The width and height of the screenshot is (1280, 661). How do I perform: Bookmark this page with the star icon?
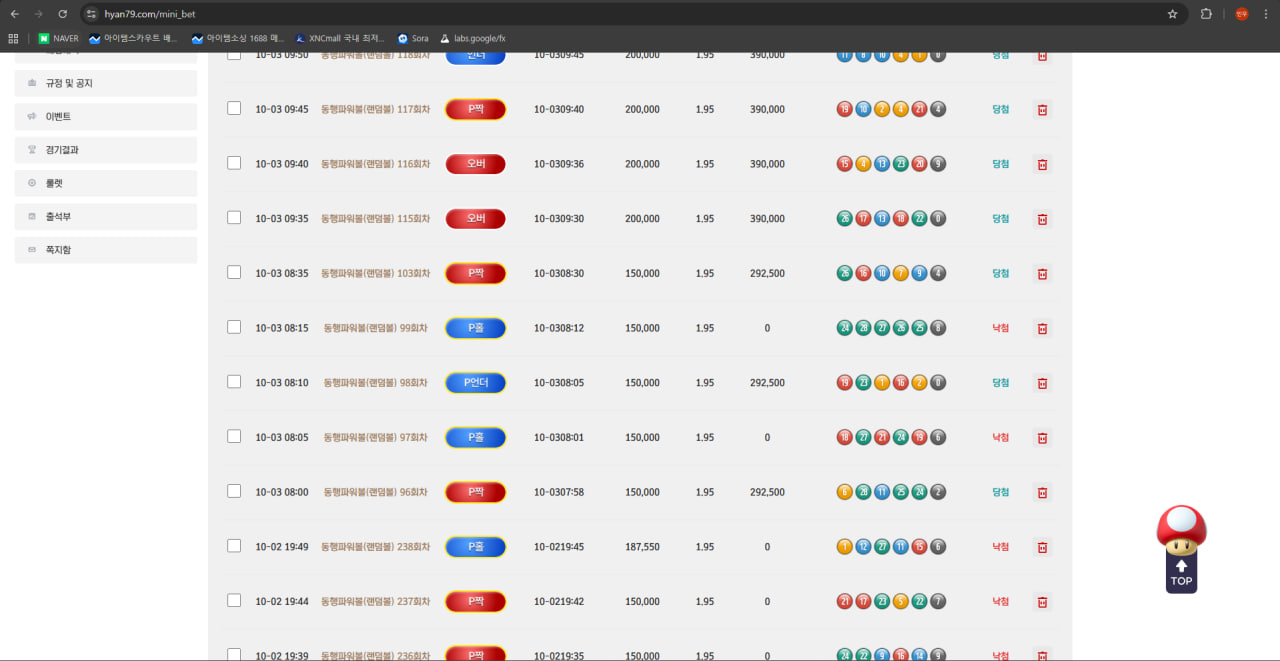1172,14
